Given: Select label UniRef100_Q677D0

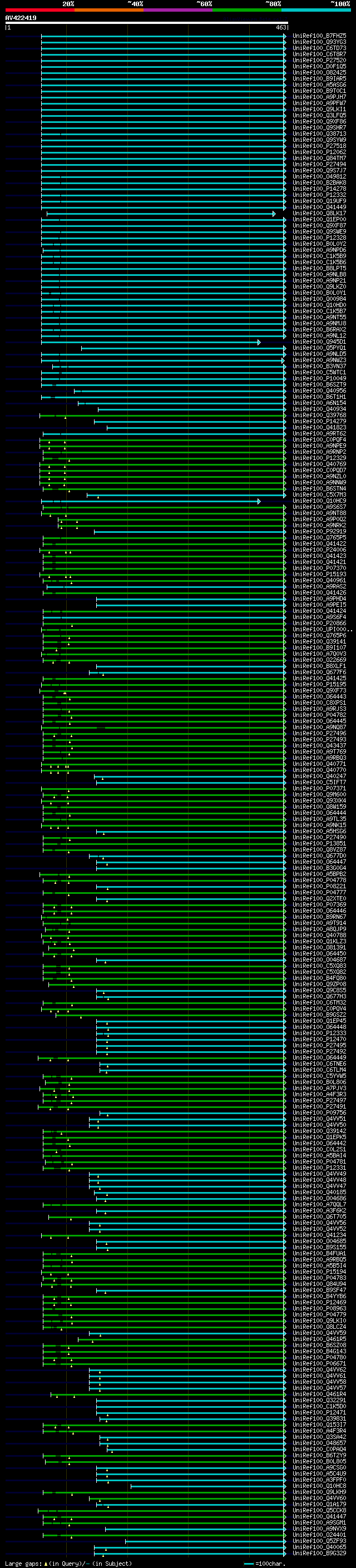Looking at the screenshot, I should pos(319,855).
